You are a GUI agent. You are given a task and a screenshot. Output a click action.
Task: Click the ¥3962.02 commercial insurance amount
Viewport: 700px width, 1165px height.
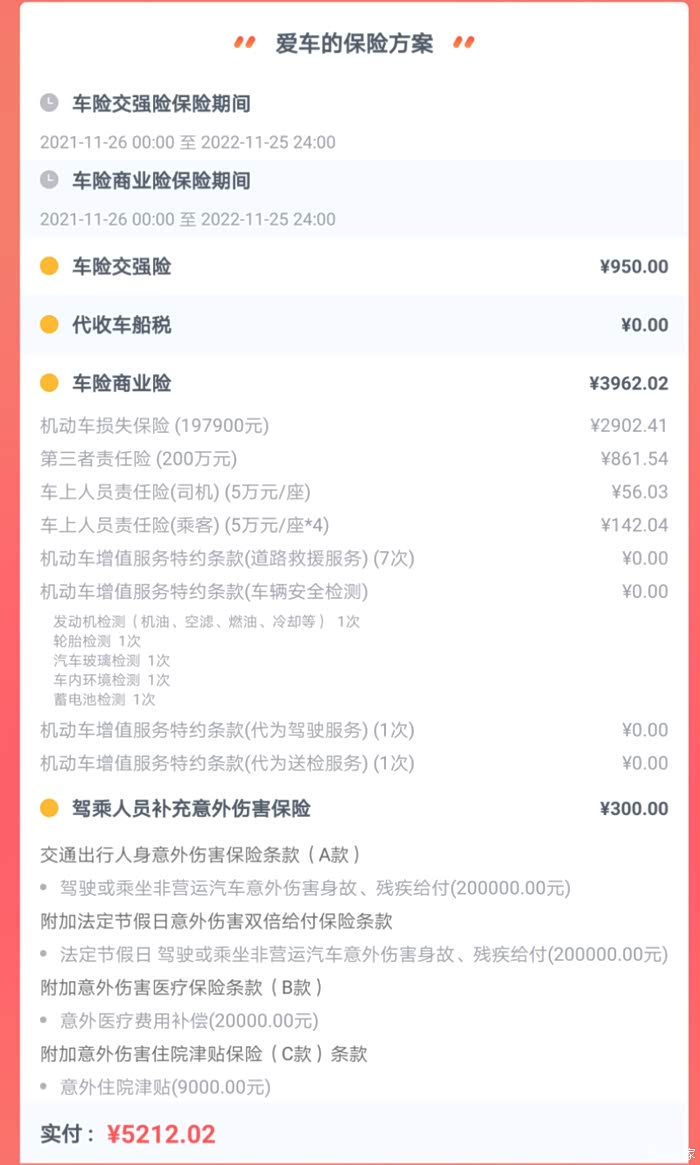point(628,383)
